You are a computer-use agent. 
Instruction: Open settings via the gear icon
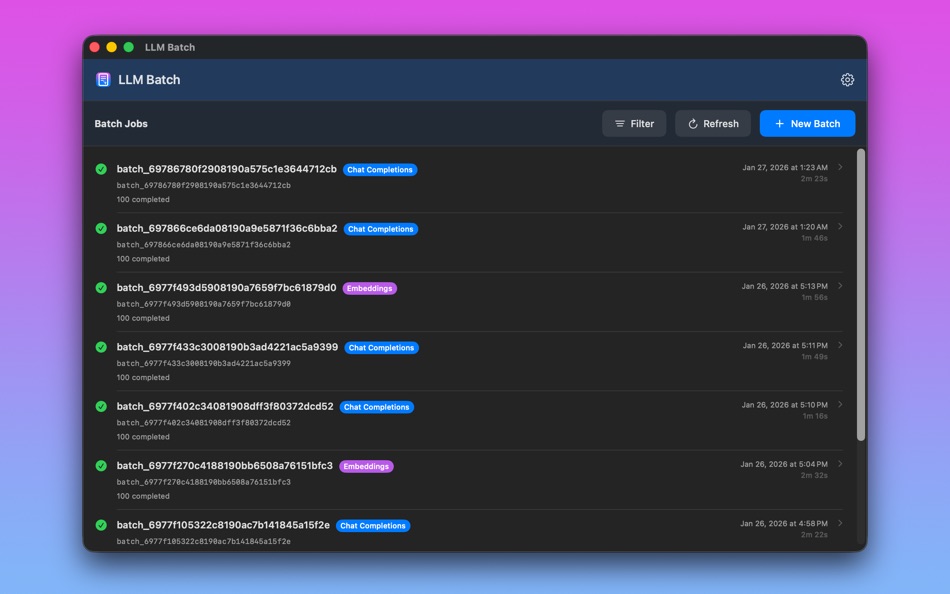point(847,79)
